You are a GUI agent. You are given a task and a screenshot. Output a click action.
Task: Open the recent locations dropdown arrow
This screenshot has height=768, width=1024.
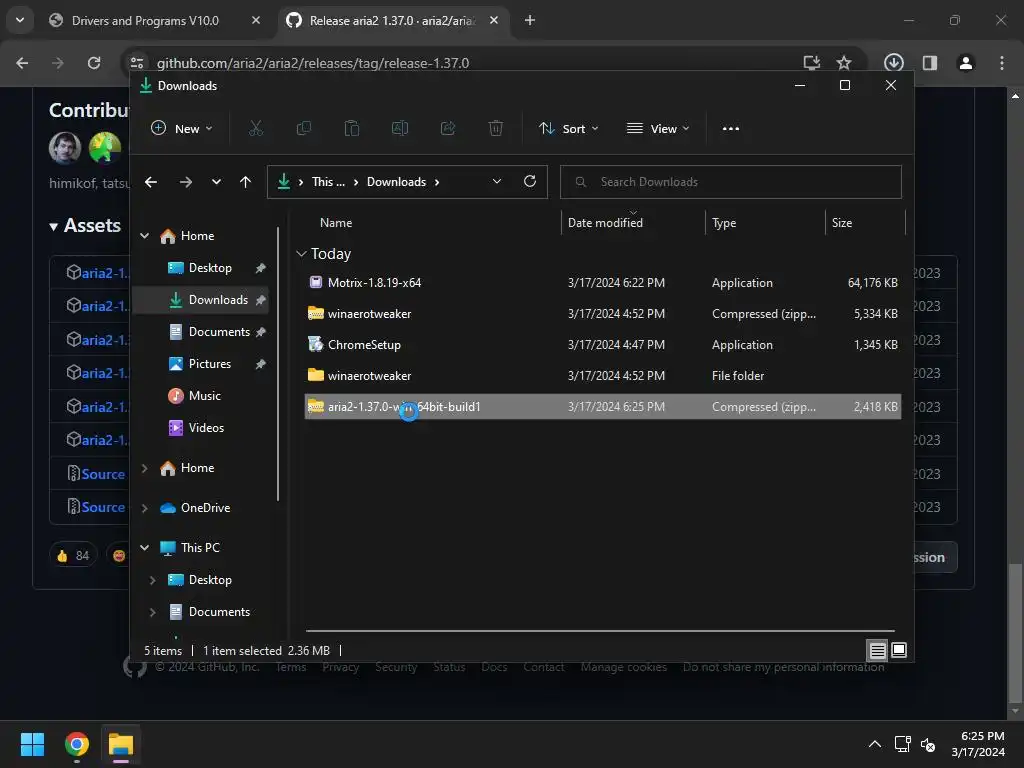(216, 182)
